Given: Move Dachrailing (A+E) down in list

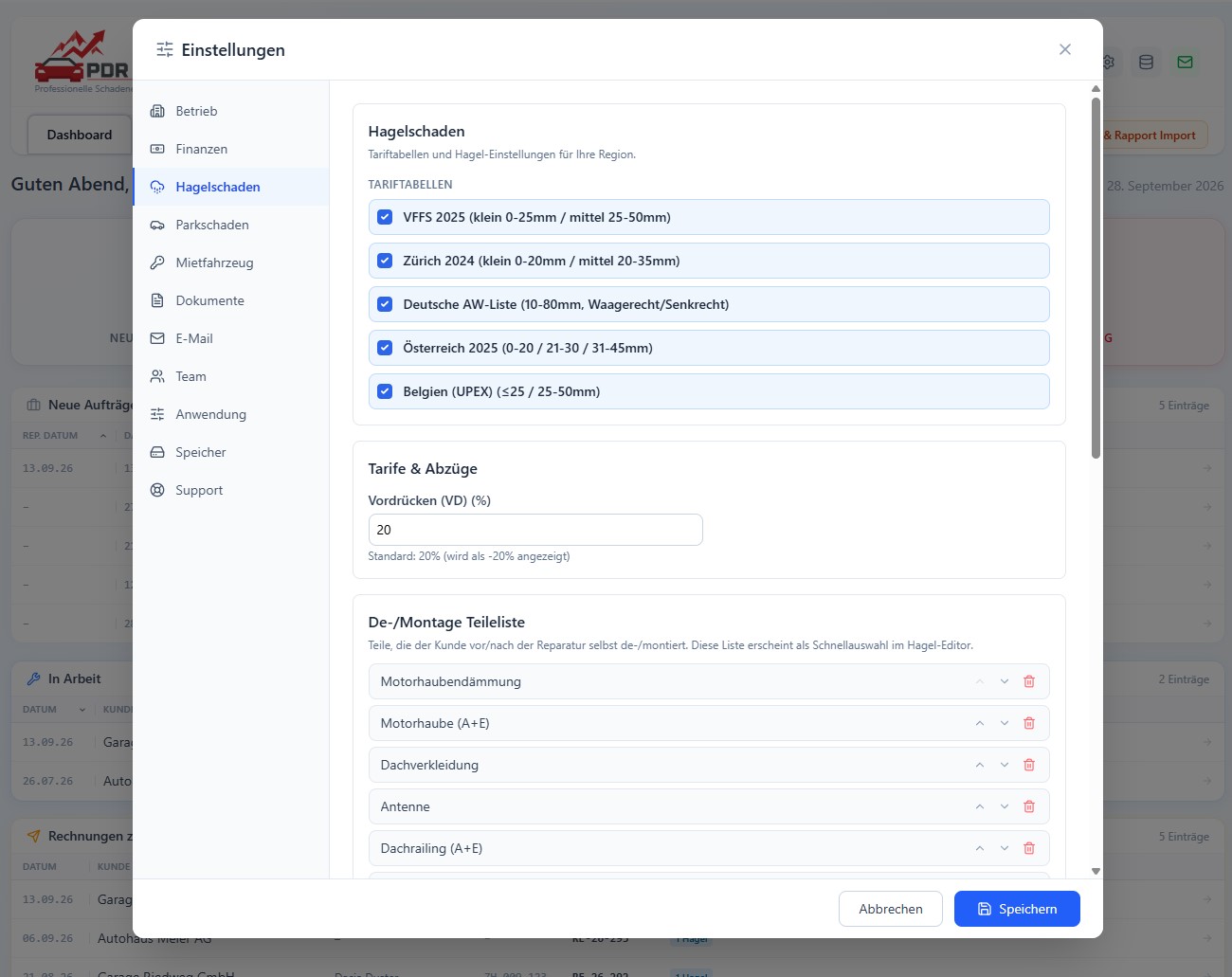Looking at the screenshot, I should click(x=1005, y=848).
